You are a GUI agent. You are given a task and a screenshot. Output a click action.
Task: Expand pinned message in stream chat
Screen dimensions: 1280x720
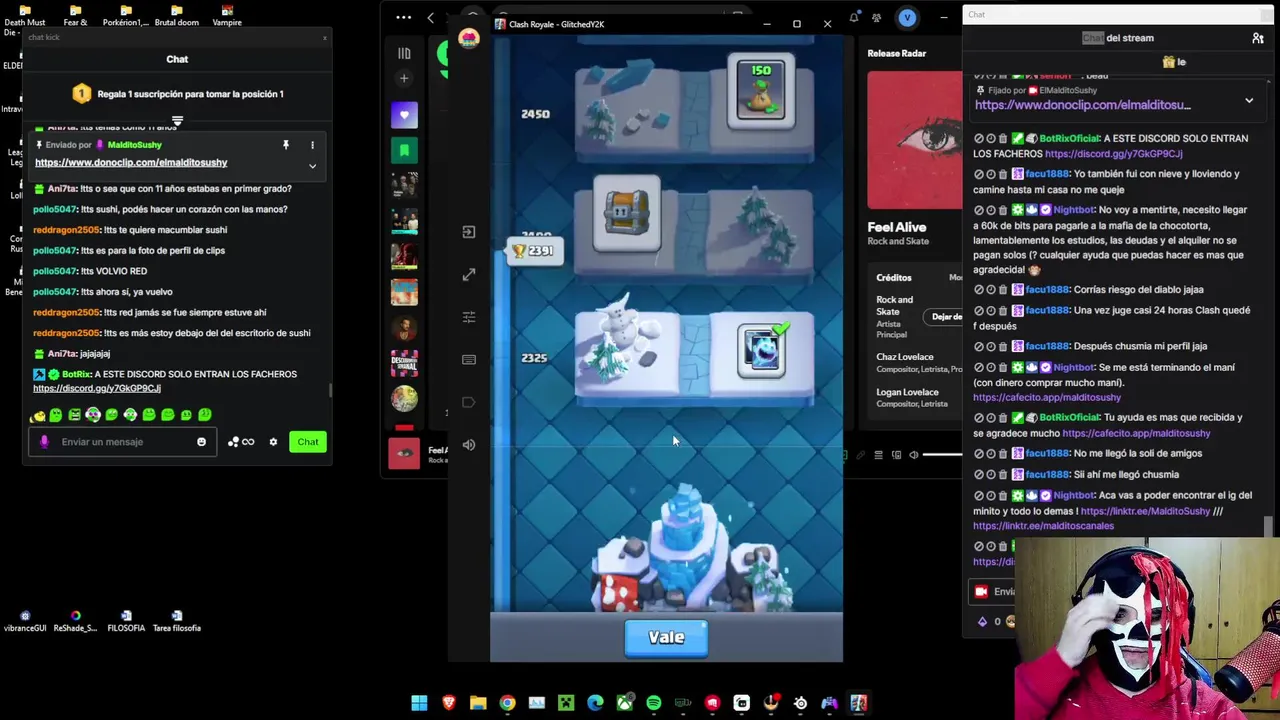[x=1249, y=101]
